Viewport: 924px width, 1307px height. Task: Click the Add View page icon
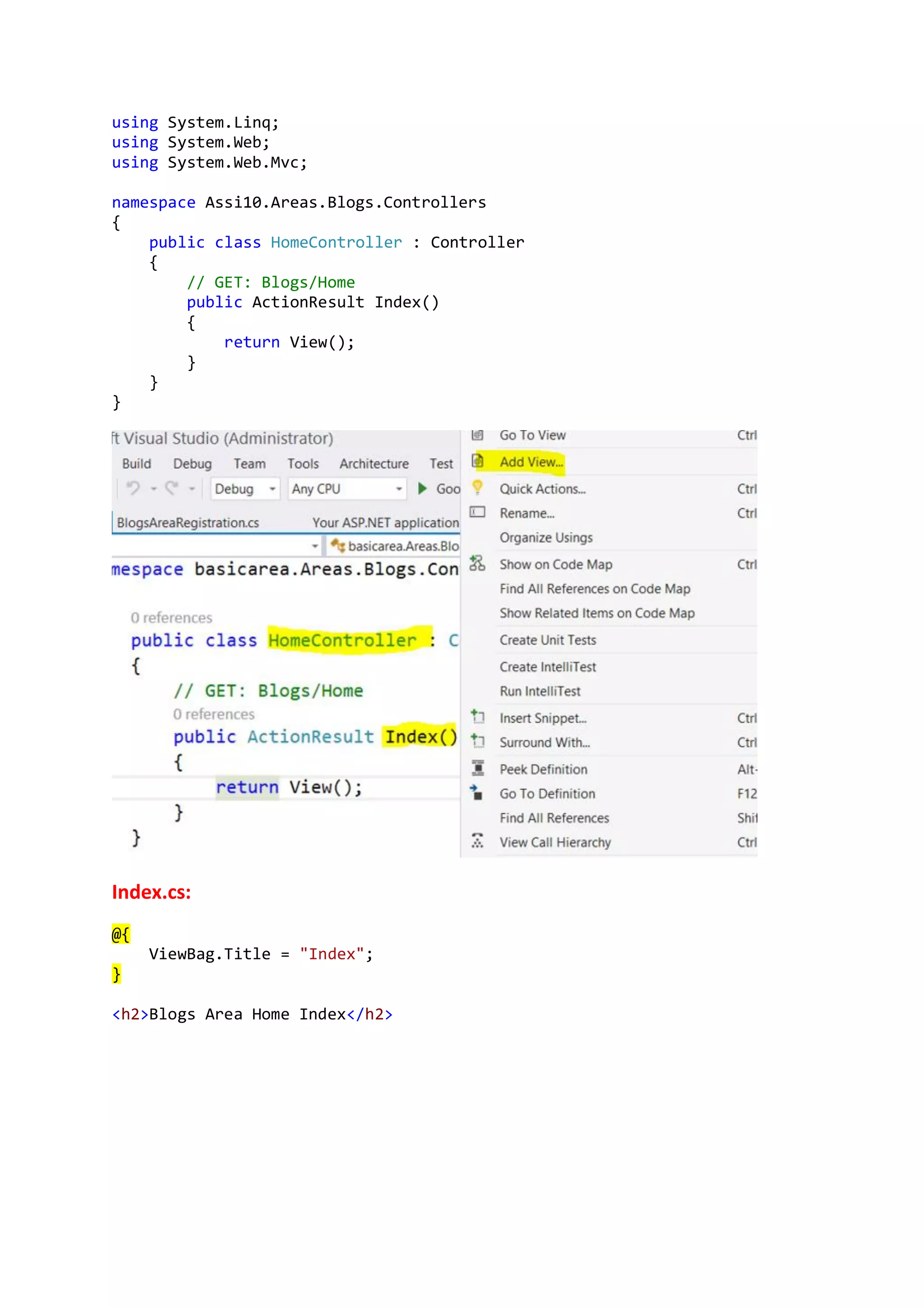(x=478, y=460)
